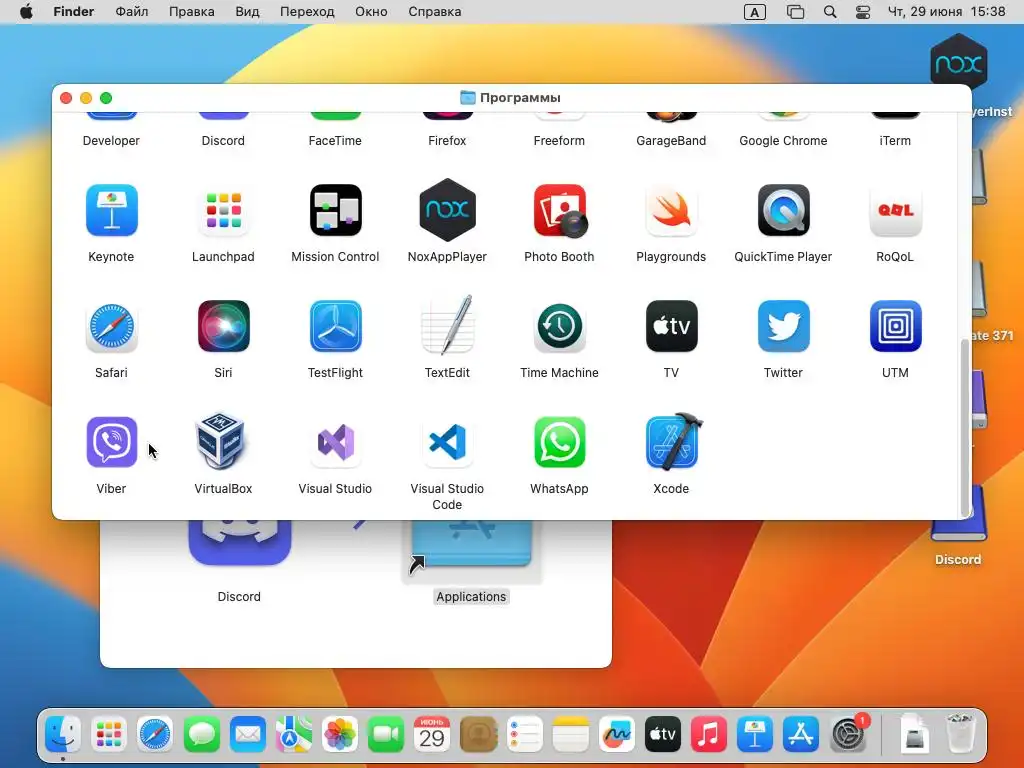Screen dimensions: 1024x768
Task: Click the Stage Manager windows icon in menu bar
Action: pos(795,12)
